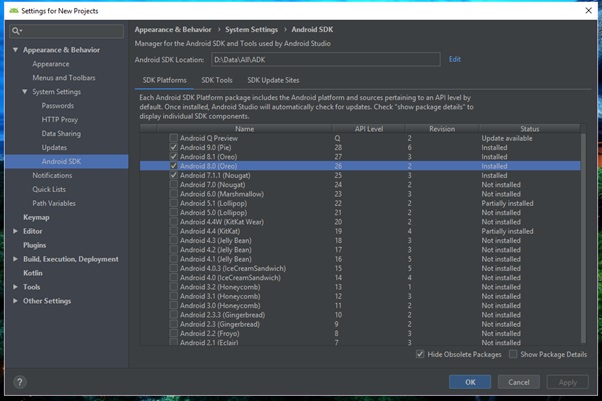602x401 pixels.
Task: Click the OK button
Action: pos(470,382)
